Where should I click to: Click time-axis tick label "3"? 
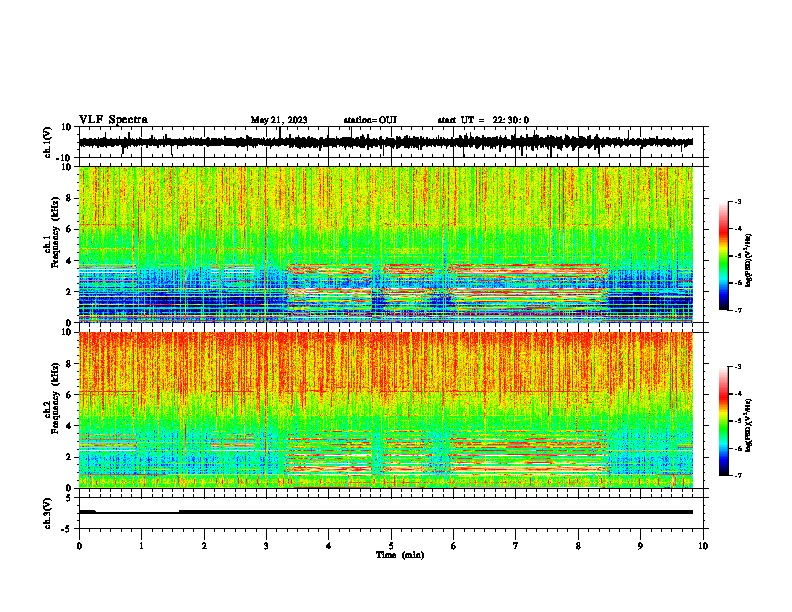tap(266, 545)
